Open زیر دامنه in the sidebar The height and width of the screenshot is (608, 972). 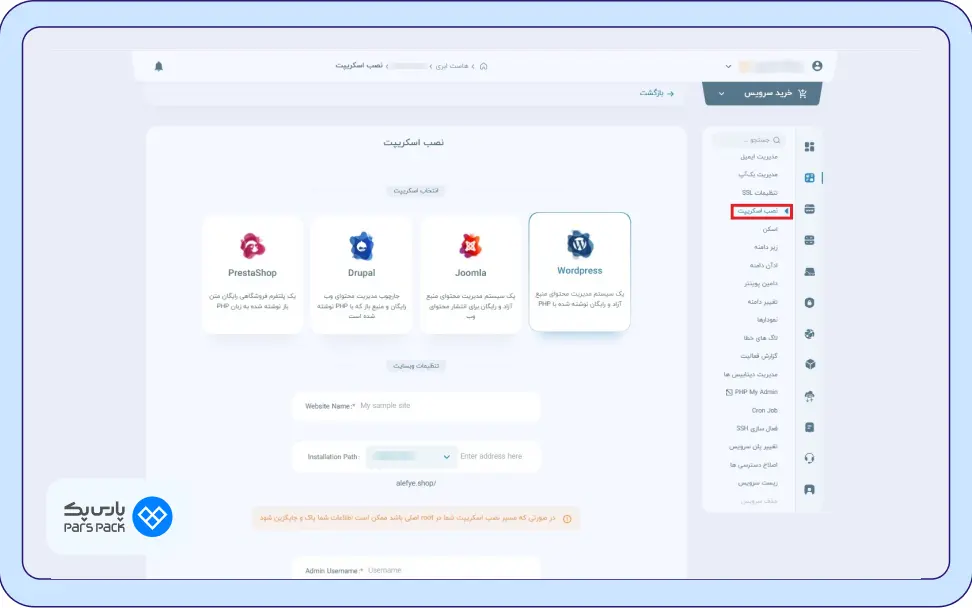pos(766,247)
